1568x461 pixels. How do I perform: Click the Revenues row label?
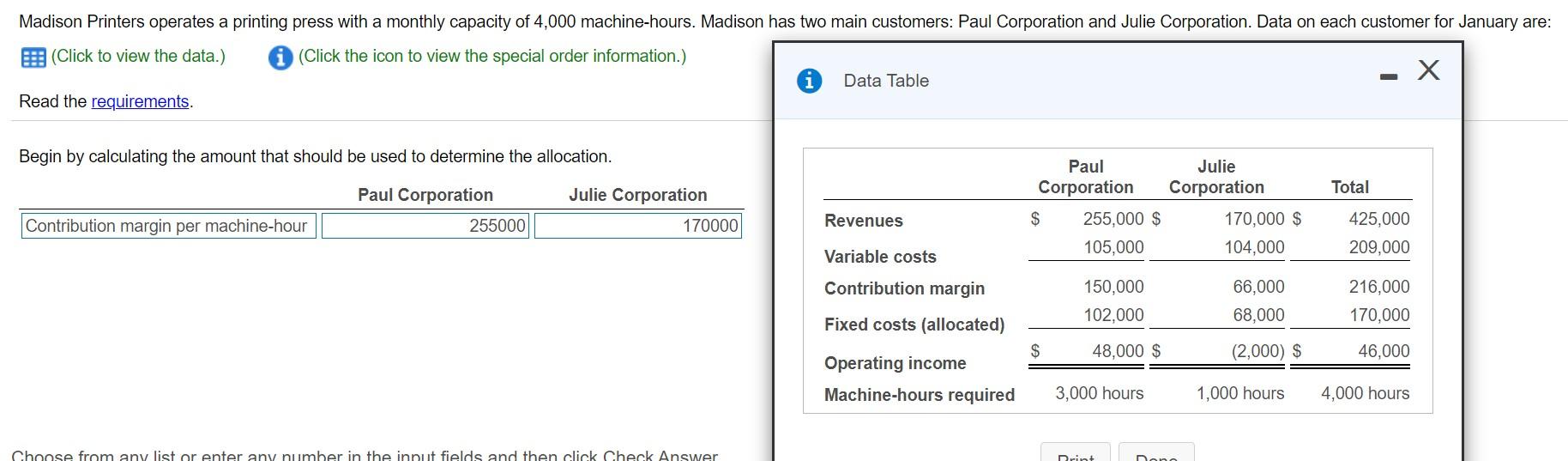tap(864, 221)
